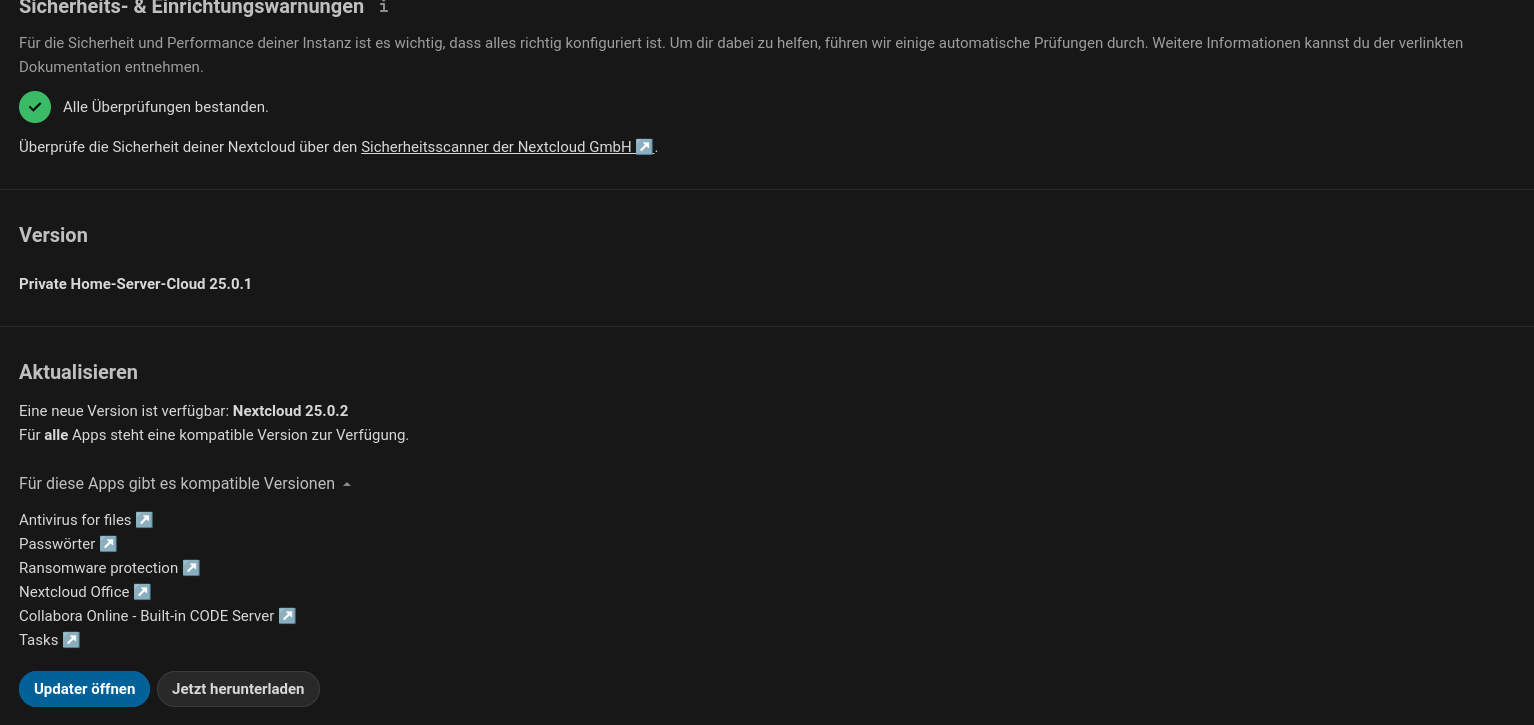Click the Updater öffnen button

[x=84, y=689]
